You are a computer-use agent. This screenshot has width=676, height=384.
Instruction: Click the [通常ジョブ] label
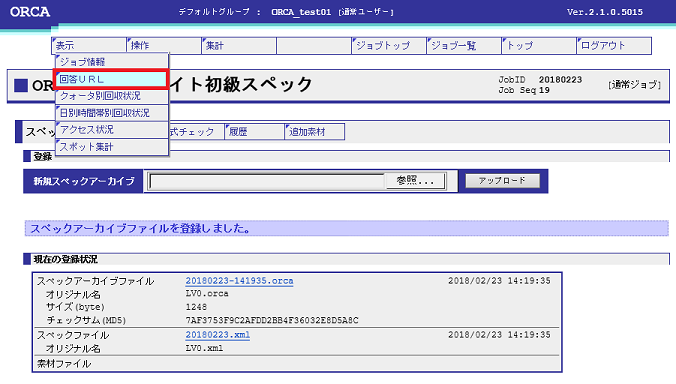(x=634, y=85)
